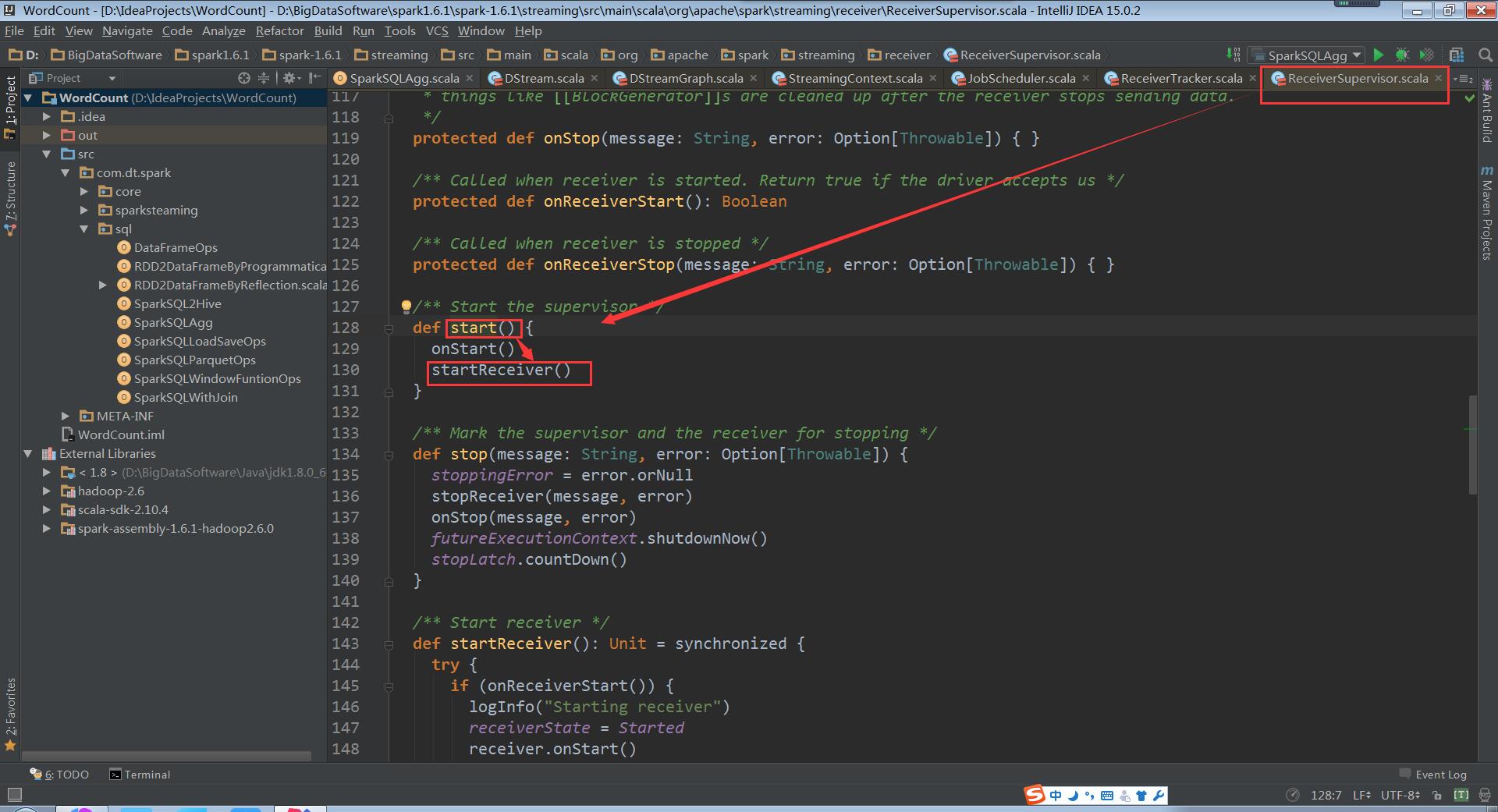Open Maven Projects side panel
Viewport: 1498px width, 812px height.
point(1486,213)
